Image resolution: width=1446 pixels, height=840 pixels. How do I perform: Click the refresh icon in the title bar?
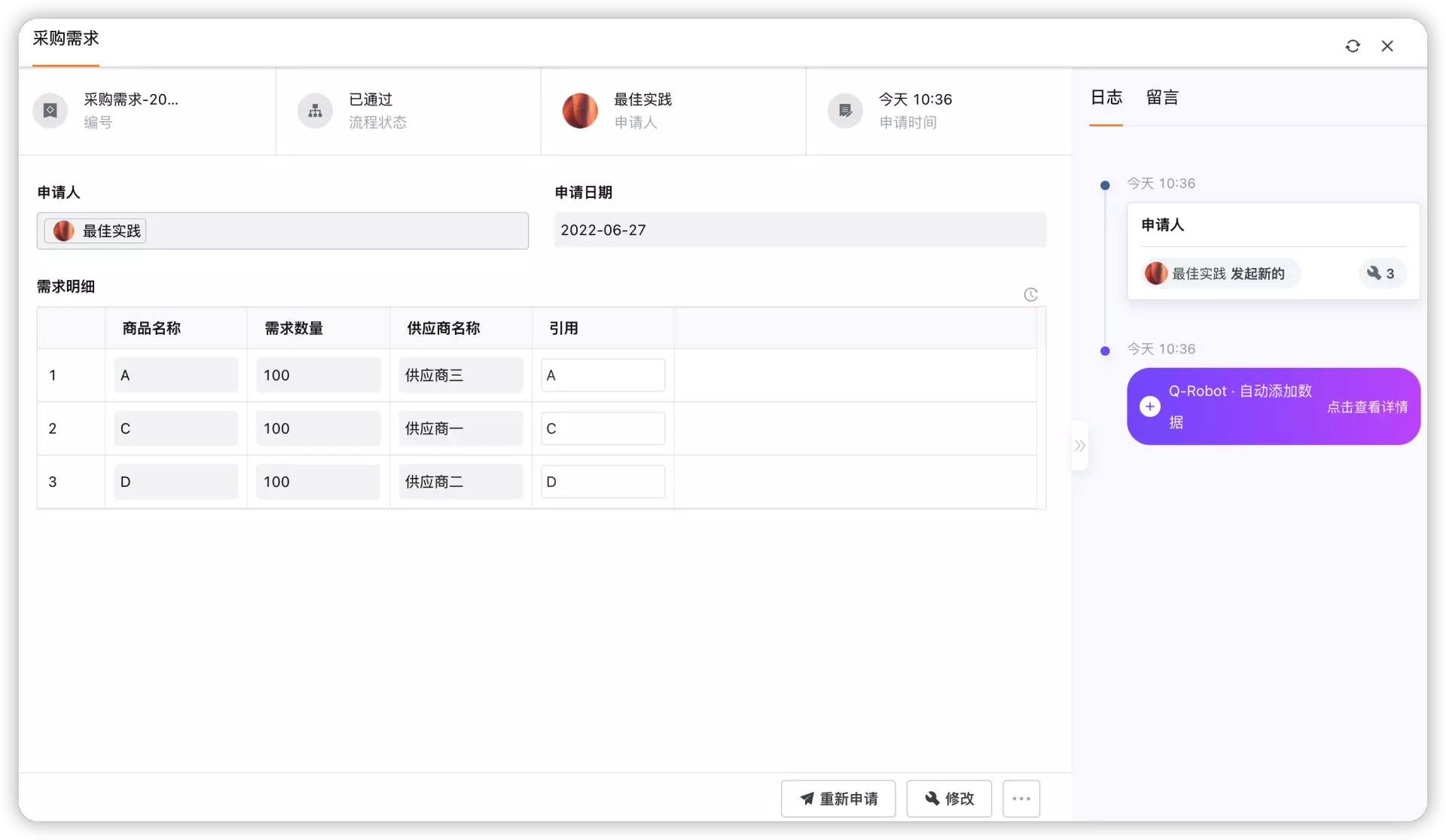(1353, 46)
